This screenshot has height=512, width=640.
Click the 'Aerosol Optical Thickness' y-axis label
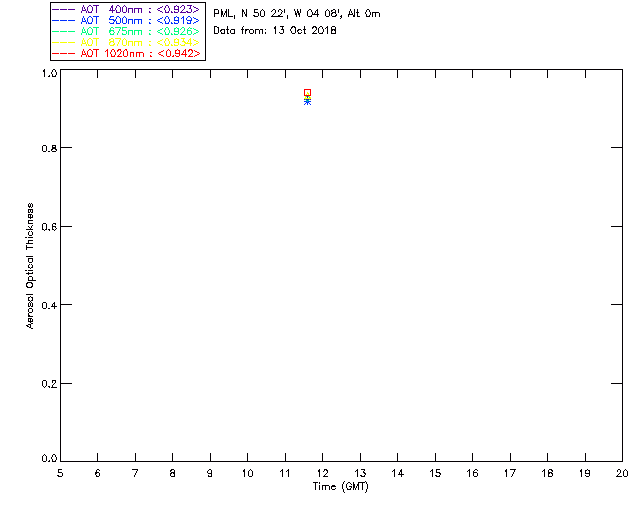31,266
